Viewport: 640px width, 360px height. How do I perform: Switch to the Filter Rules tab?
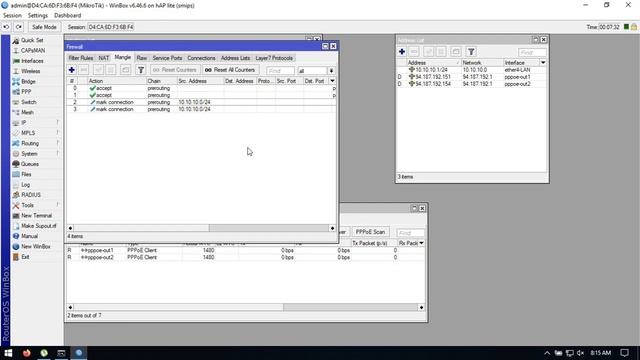click(x=81, y=58)
